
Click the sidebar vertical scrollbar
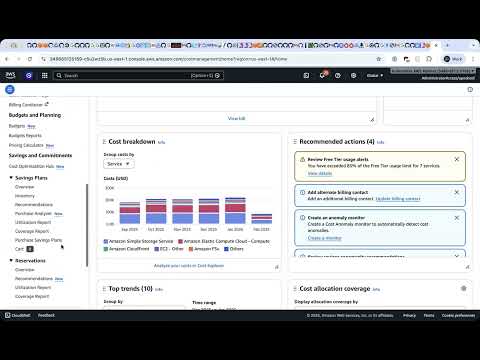(87, 225)
